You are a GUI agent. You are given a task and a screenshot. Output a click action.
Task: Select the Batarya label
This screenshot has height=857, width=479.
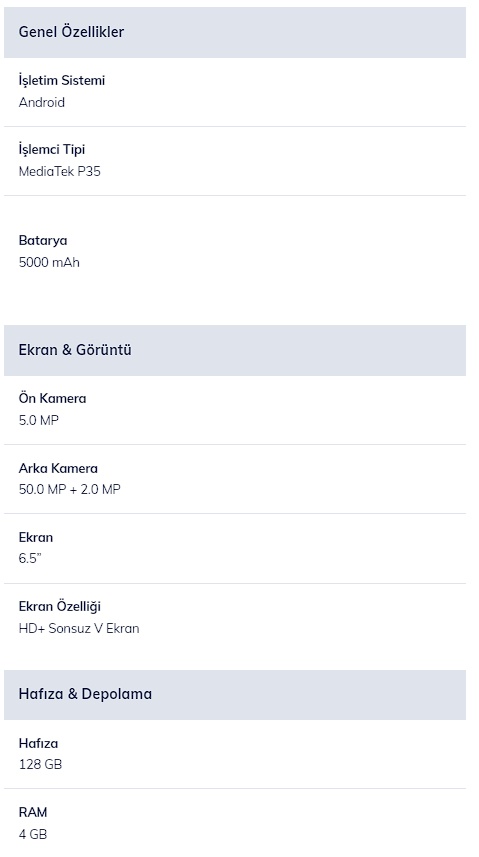point(43,240)
